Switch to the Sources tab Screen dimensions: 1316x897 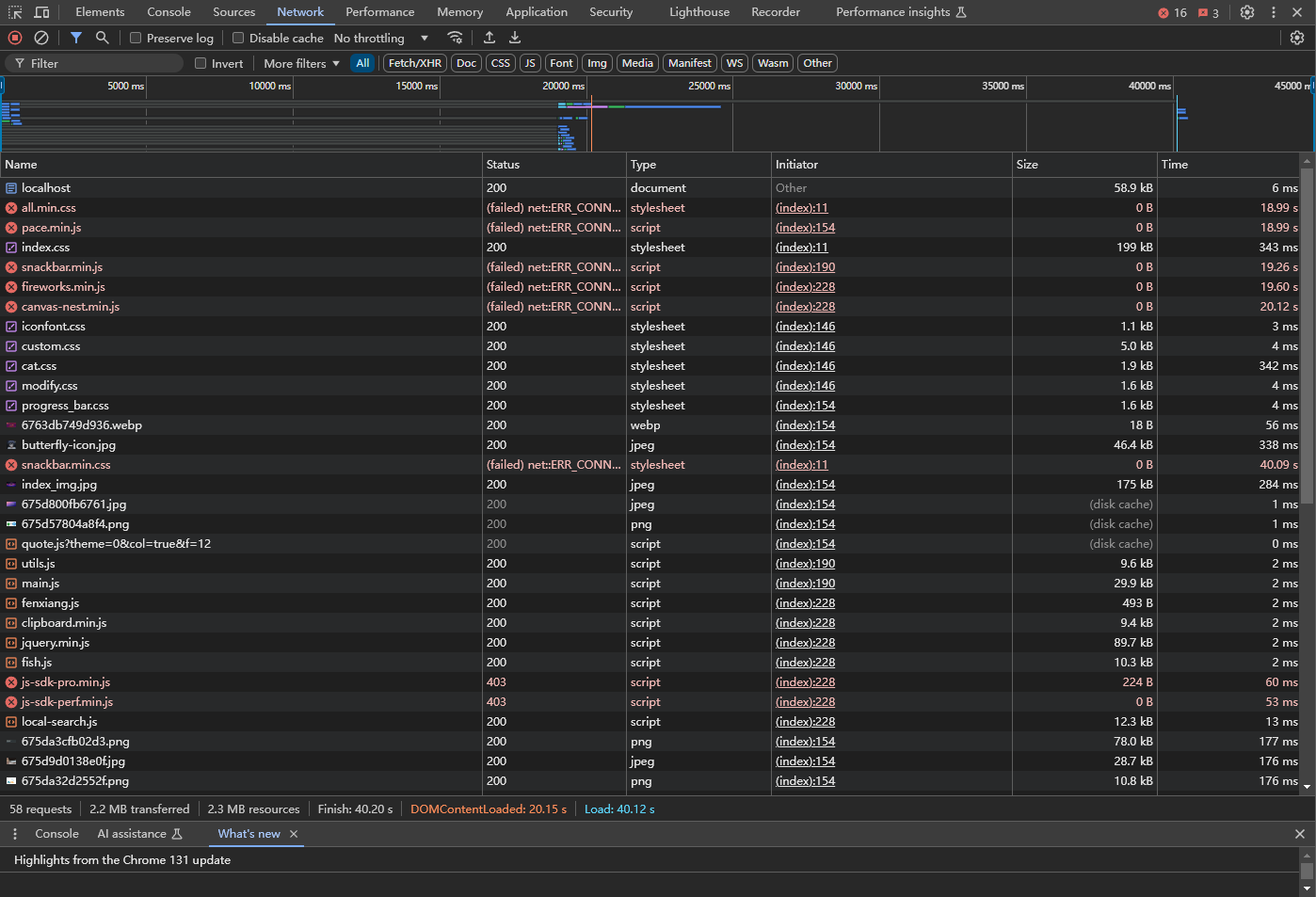[234, 12]
